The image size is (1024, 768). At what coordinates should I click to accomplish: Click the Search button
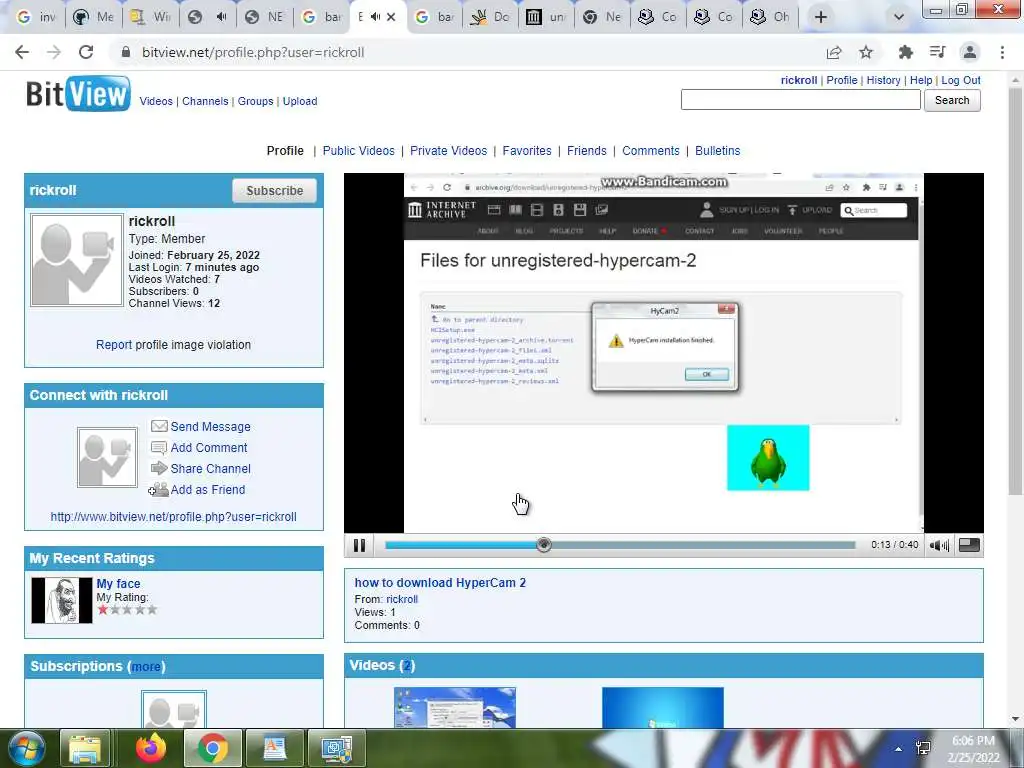952,100
